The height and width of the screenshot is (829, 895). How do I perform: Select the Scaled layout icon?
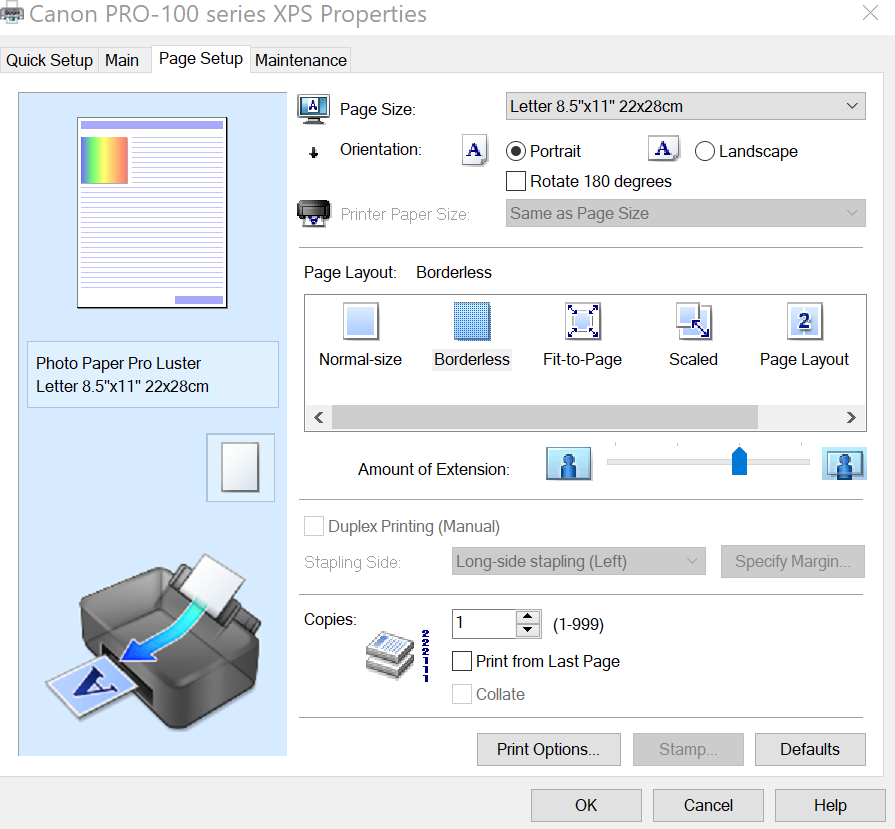pyautogui.click(x=693, y=321)
